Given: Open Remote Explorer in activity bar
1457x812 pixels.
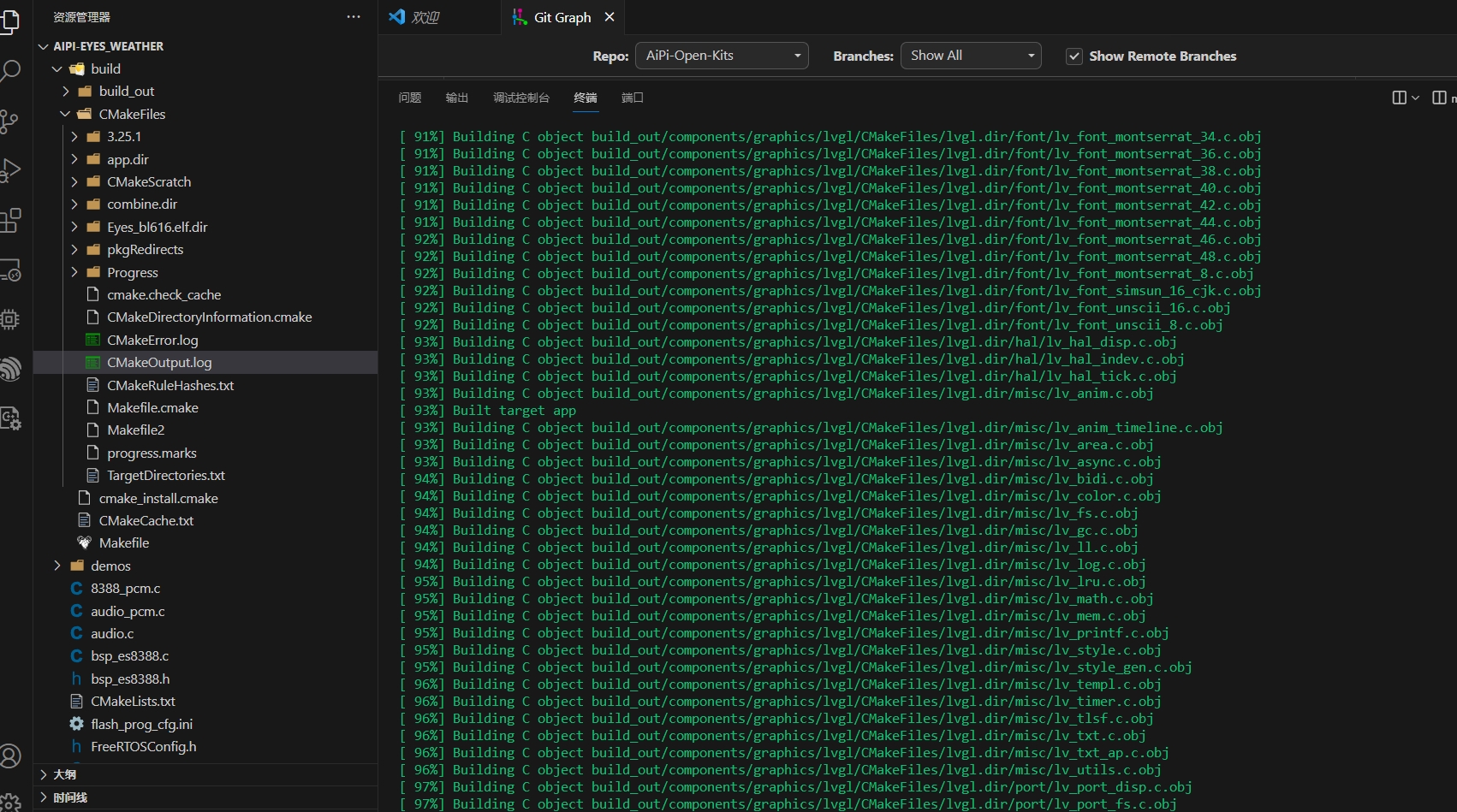Looking at the screenshot, I should pyautogui.click(x=9, y=270).
